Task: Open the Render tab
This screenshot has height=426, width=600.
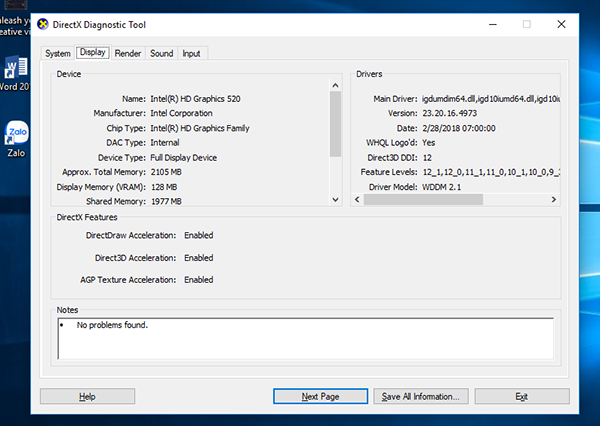Action: coord(128,53)
